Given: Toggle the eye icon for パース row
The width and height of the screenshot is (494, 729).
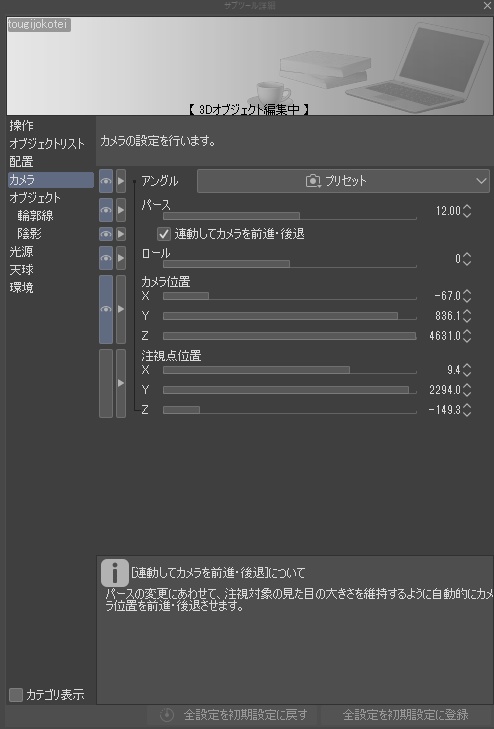Looking at the screenshot, I should [106, 210].
